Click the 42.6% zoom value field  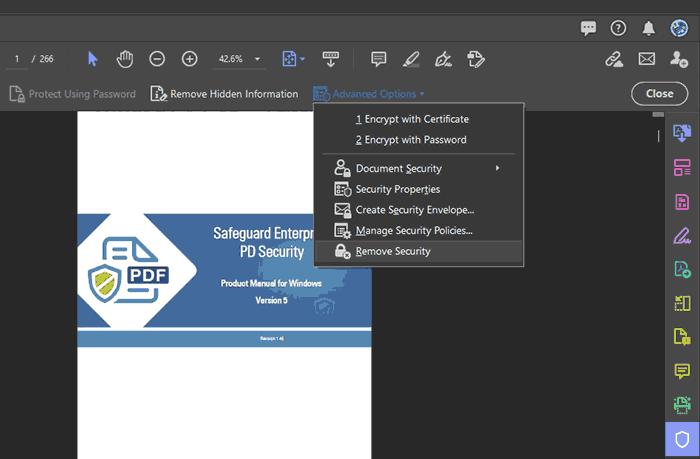pyautogui.click(x=231, y=59)
